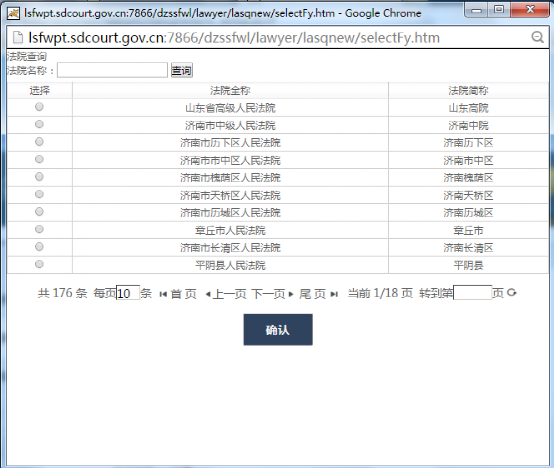Image resolution: width=554 pixels, height=469 pixels.
Task: Click the zoom magnifier icon in address bar
Action: (537, 37)
